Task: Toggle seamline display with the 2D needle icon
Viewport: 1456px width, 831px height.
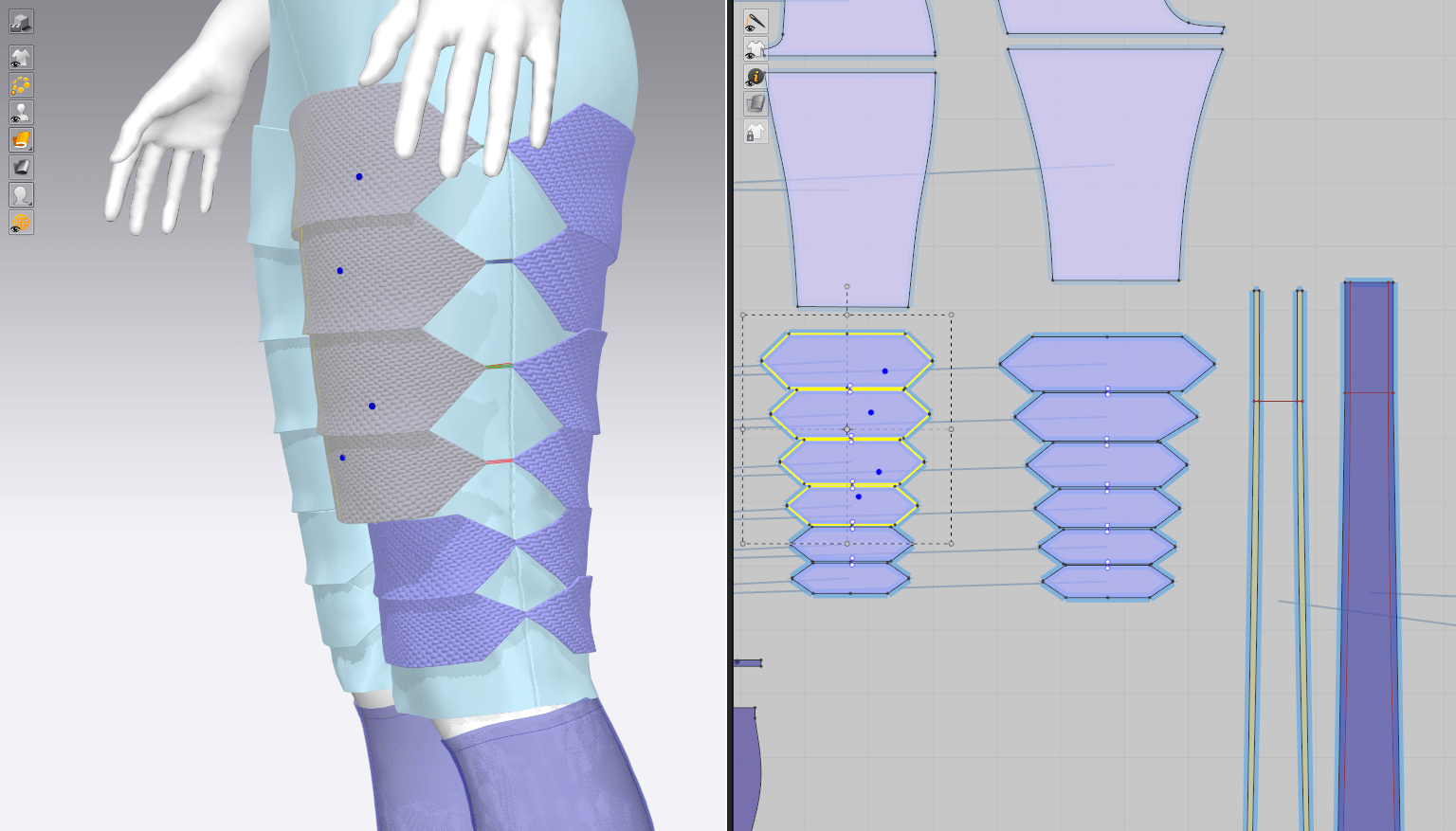Action: (755, 22)
